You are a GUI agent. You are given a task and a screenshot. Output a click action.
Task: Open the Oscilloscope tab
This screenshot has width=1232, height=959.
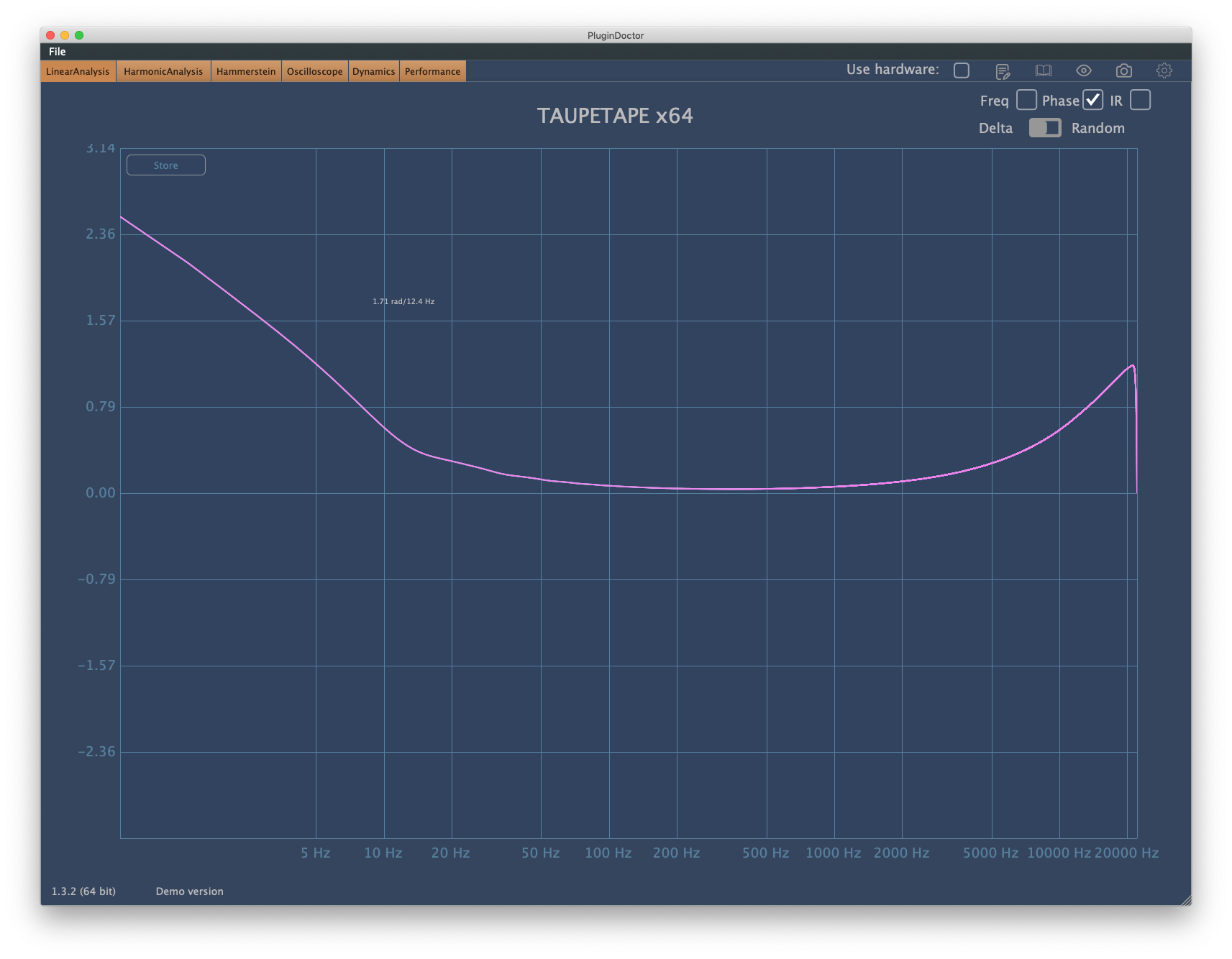pos(314,71)
